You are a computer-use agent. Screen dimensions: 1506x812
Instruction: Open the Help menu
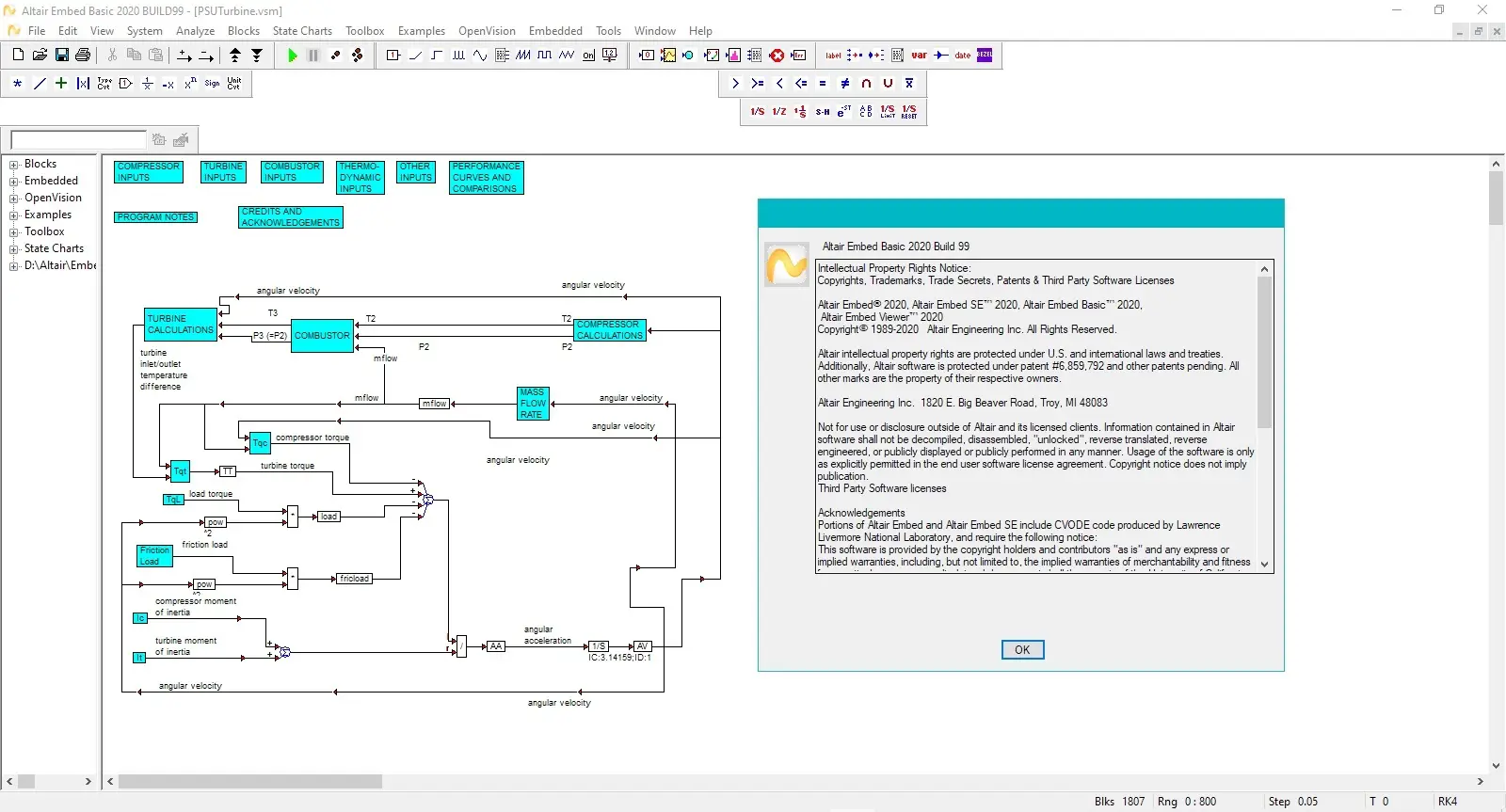(700, 31)
